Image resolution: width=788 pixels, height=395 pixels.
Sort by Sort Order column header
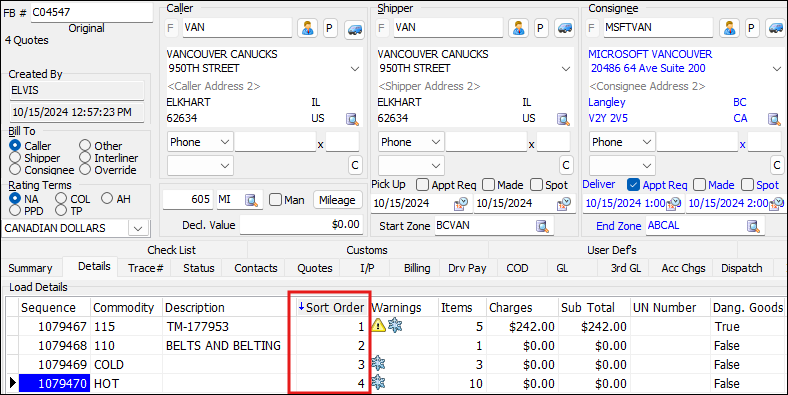331,307
